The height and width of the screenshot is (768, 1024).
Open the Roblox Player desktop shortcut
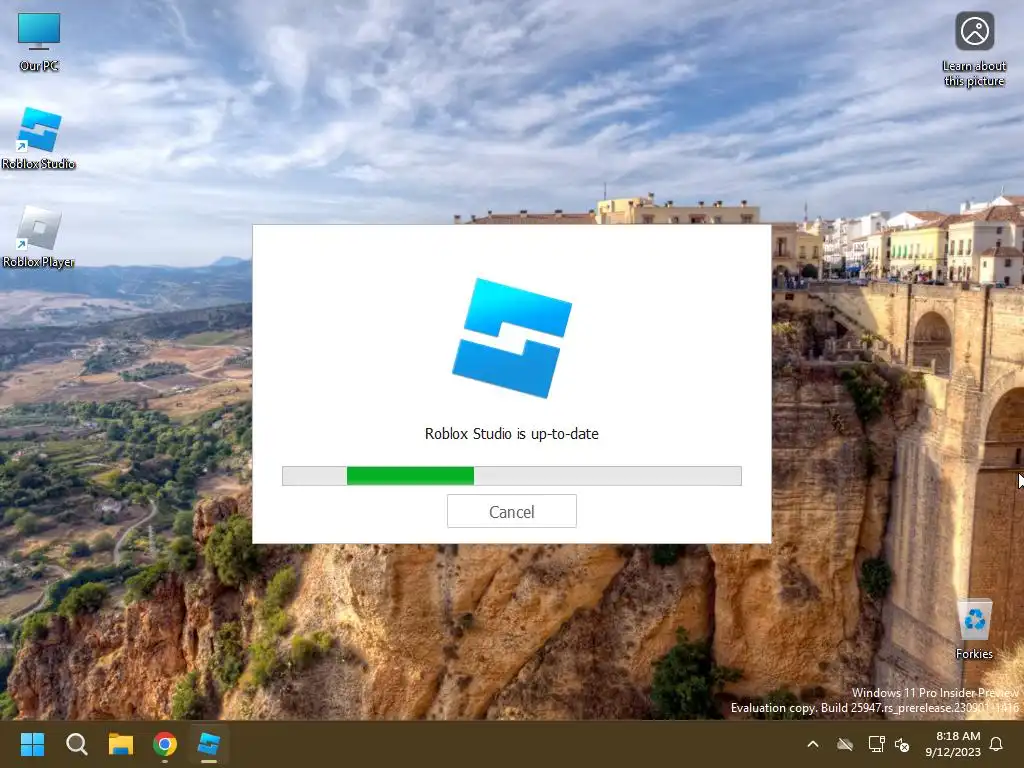click(x=39, y=236)
